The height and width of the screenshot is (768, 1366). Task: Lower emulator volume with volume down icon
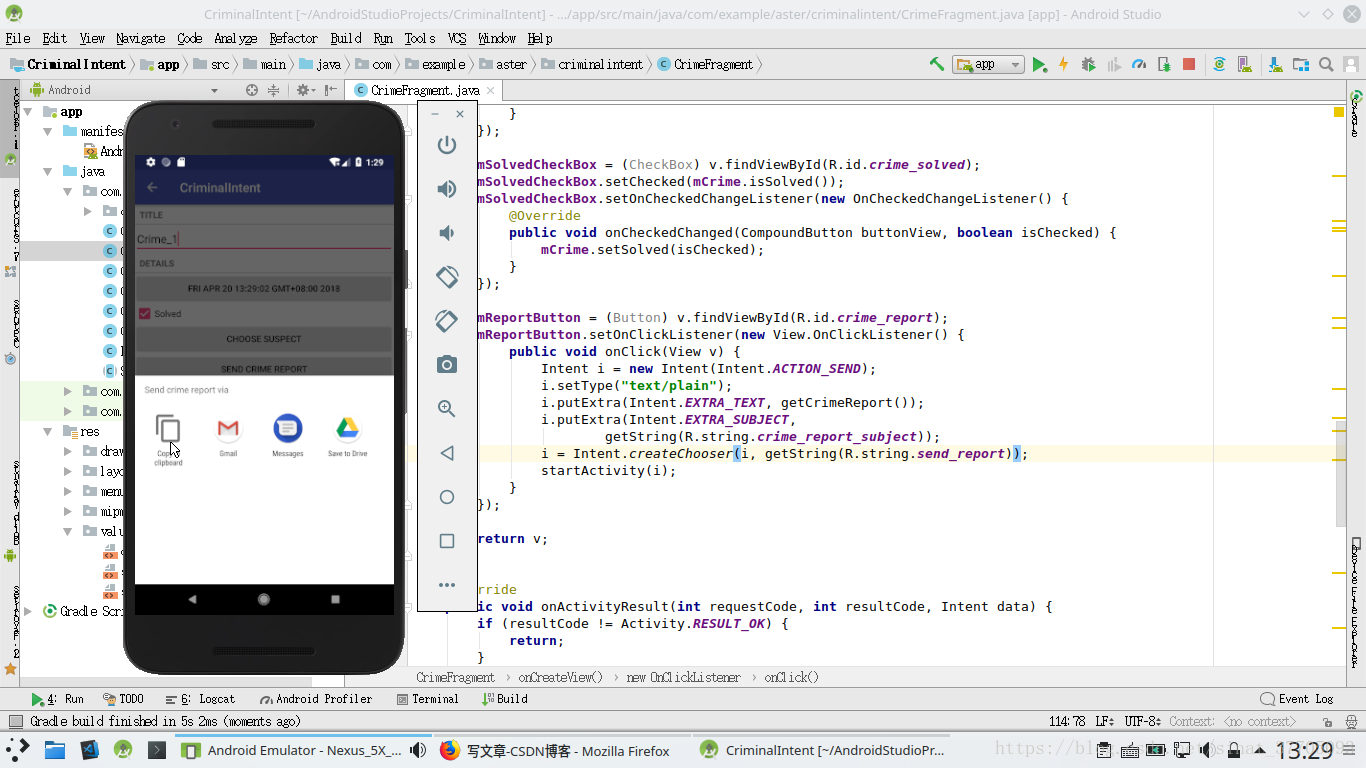point(447,233)
